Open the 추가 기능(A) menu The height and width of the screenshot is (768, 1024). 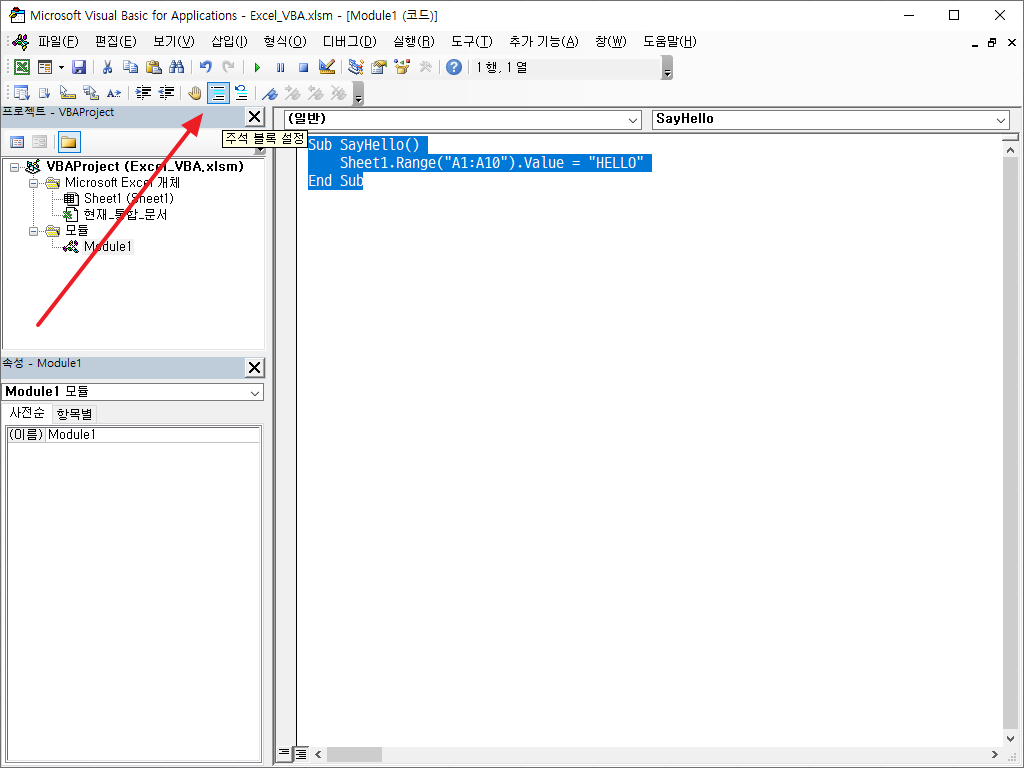coord(543,42)
